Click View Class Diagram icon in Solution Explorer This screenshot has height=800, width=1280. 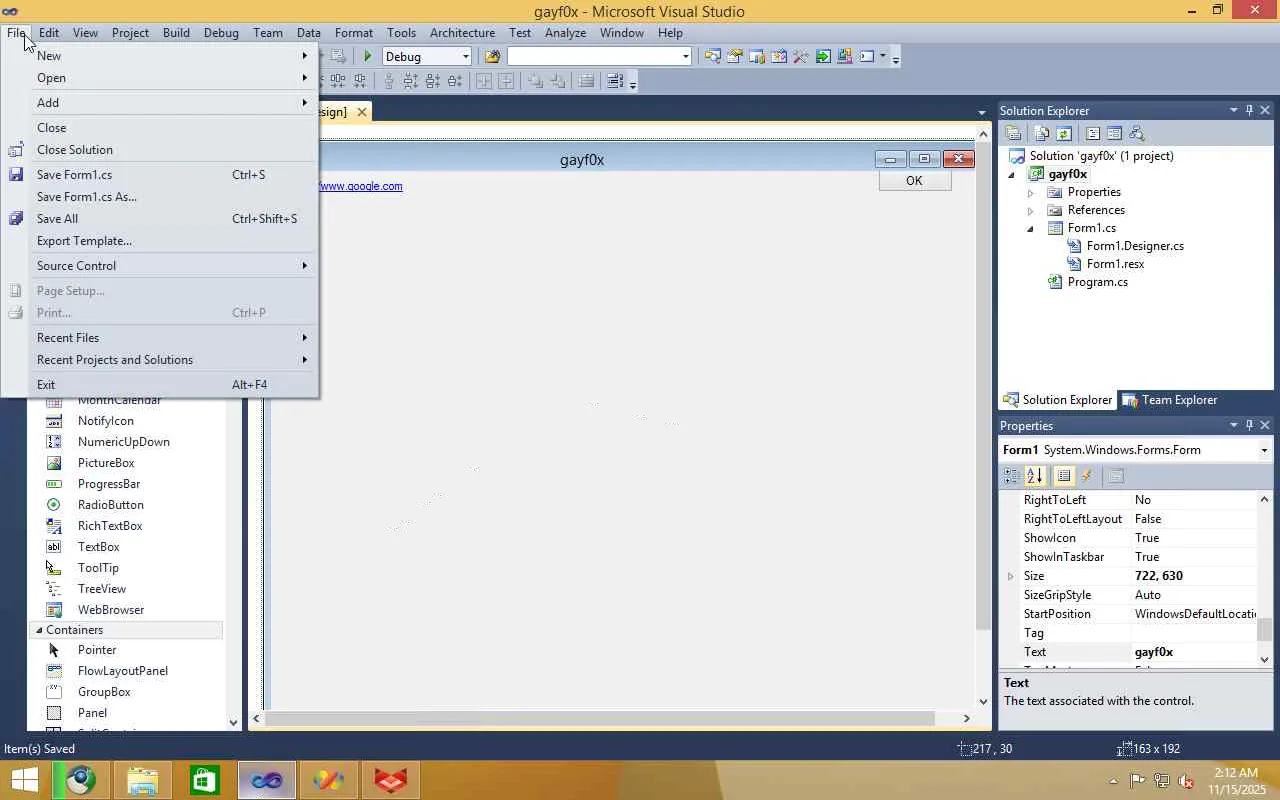click(x=1136, y=133)
